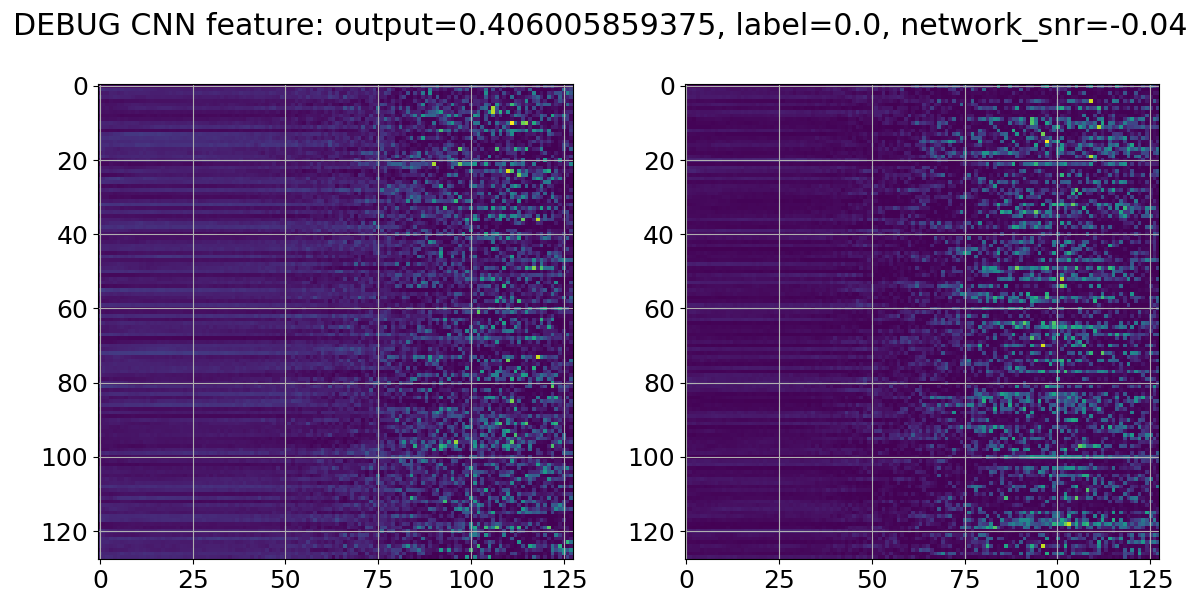Click y-axis tick label 80 on left plot
1200x600 pixels.
(76, 383)
